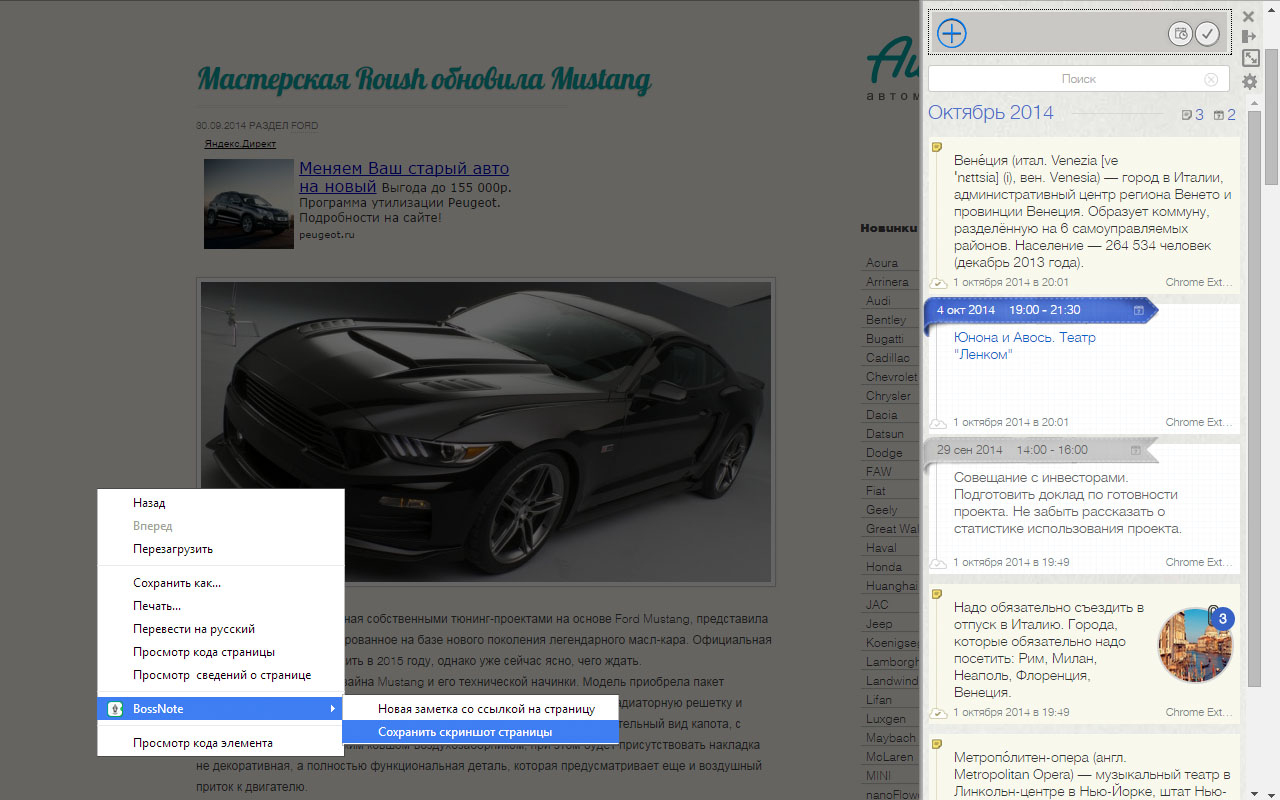The width and height of the screenshot is (1280, 800).
Task: Click yellow note icon on Венеция note
Action: tap(937, 147)
